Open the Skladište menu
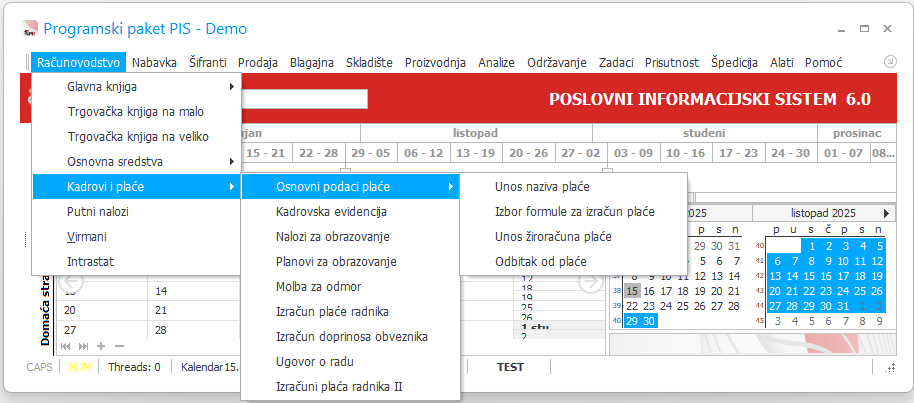The width and height of the screenshot is (914, 403). click(369, 62)
